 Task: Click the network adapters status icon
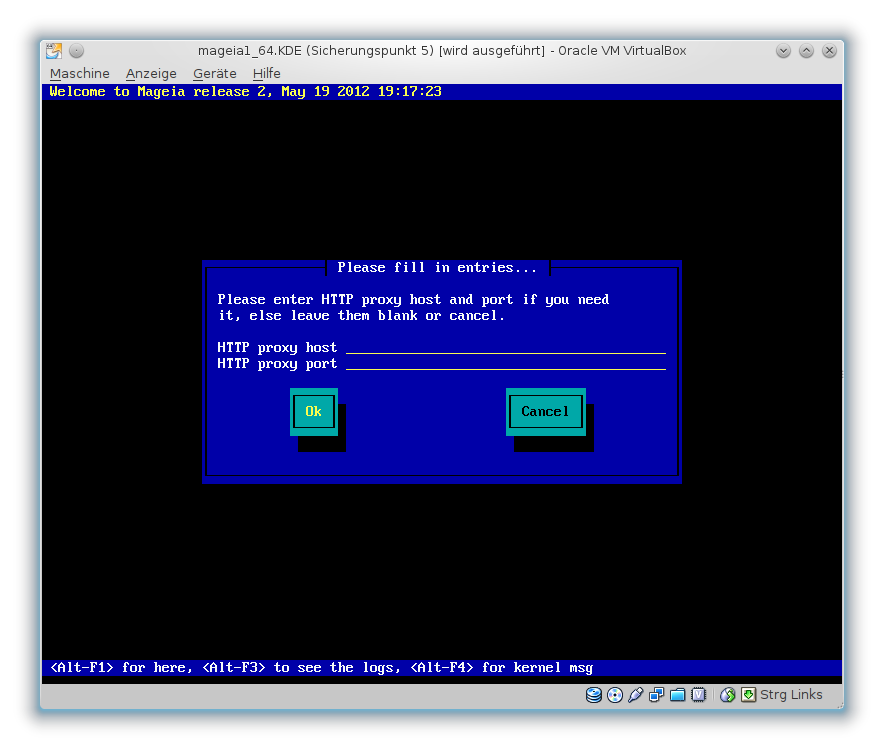pos(657,695)
